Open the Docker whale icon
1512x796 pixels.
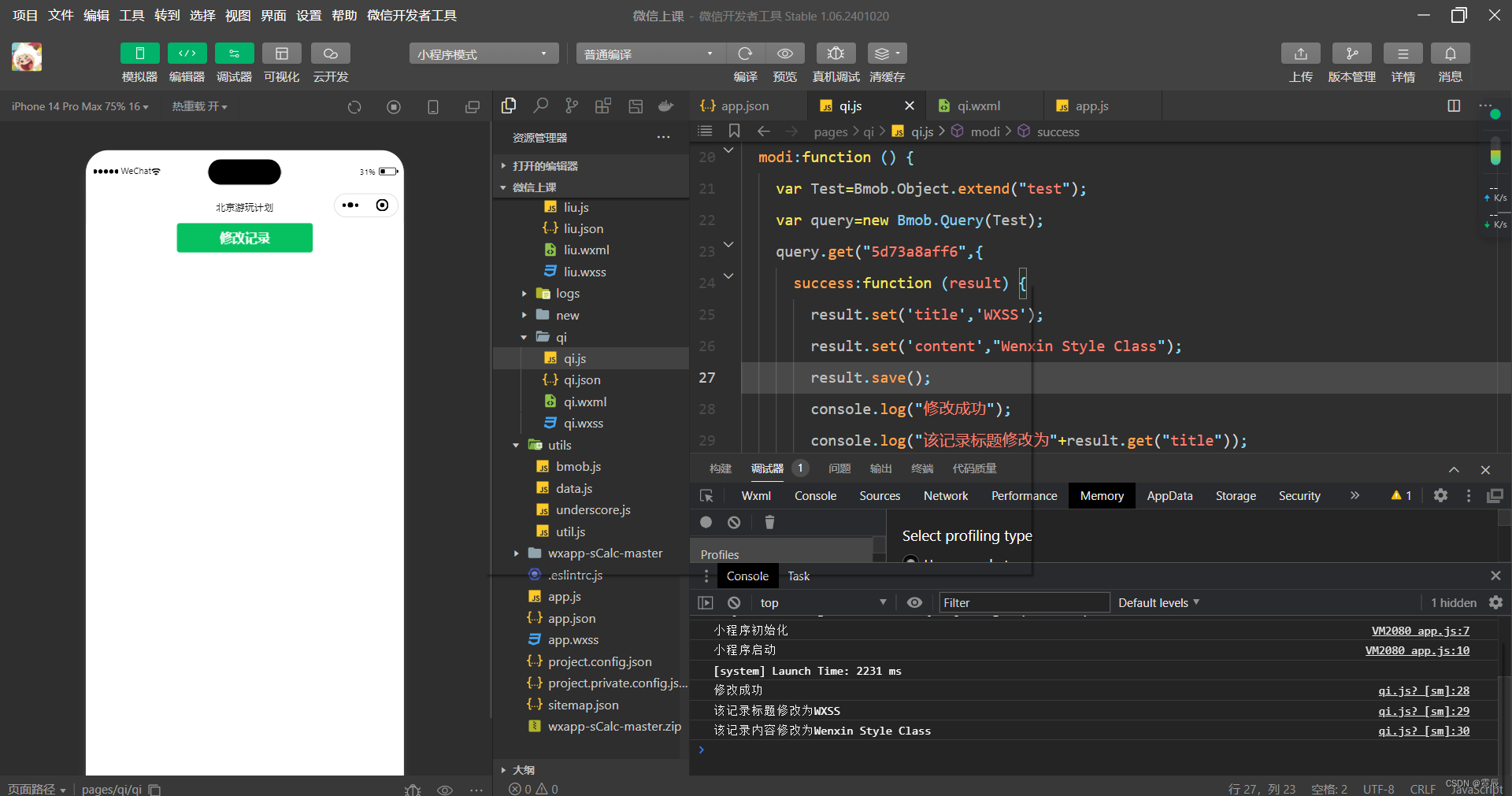666,106
